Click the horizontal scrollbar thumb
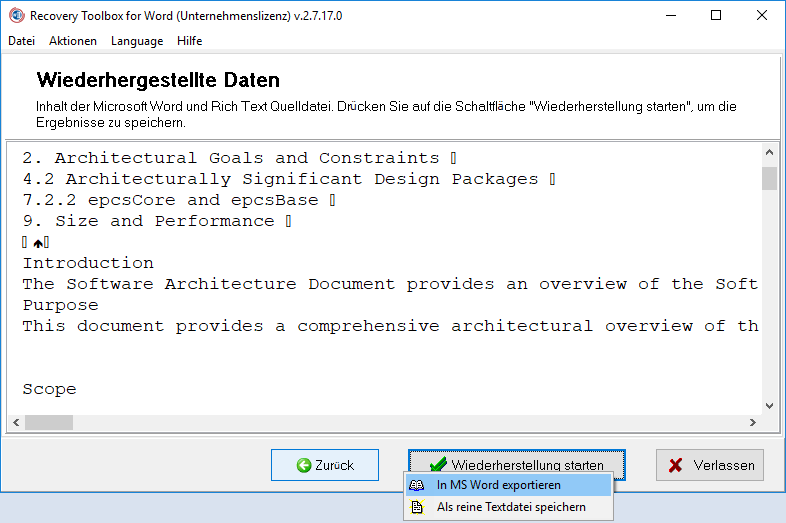The width and height of the screenshot is (786, 523). (x=49, y=422)
